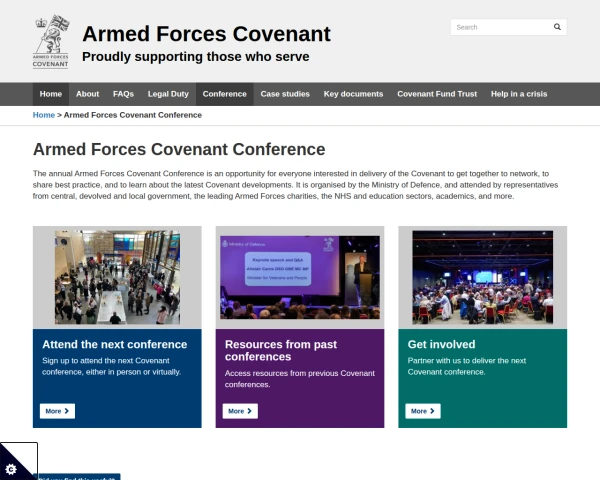Open Case studies from the nav bar
The height and width of the screenshot is (480, 600).
pyautogui.click(x=285, y=94)
